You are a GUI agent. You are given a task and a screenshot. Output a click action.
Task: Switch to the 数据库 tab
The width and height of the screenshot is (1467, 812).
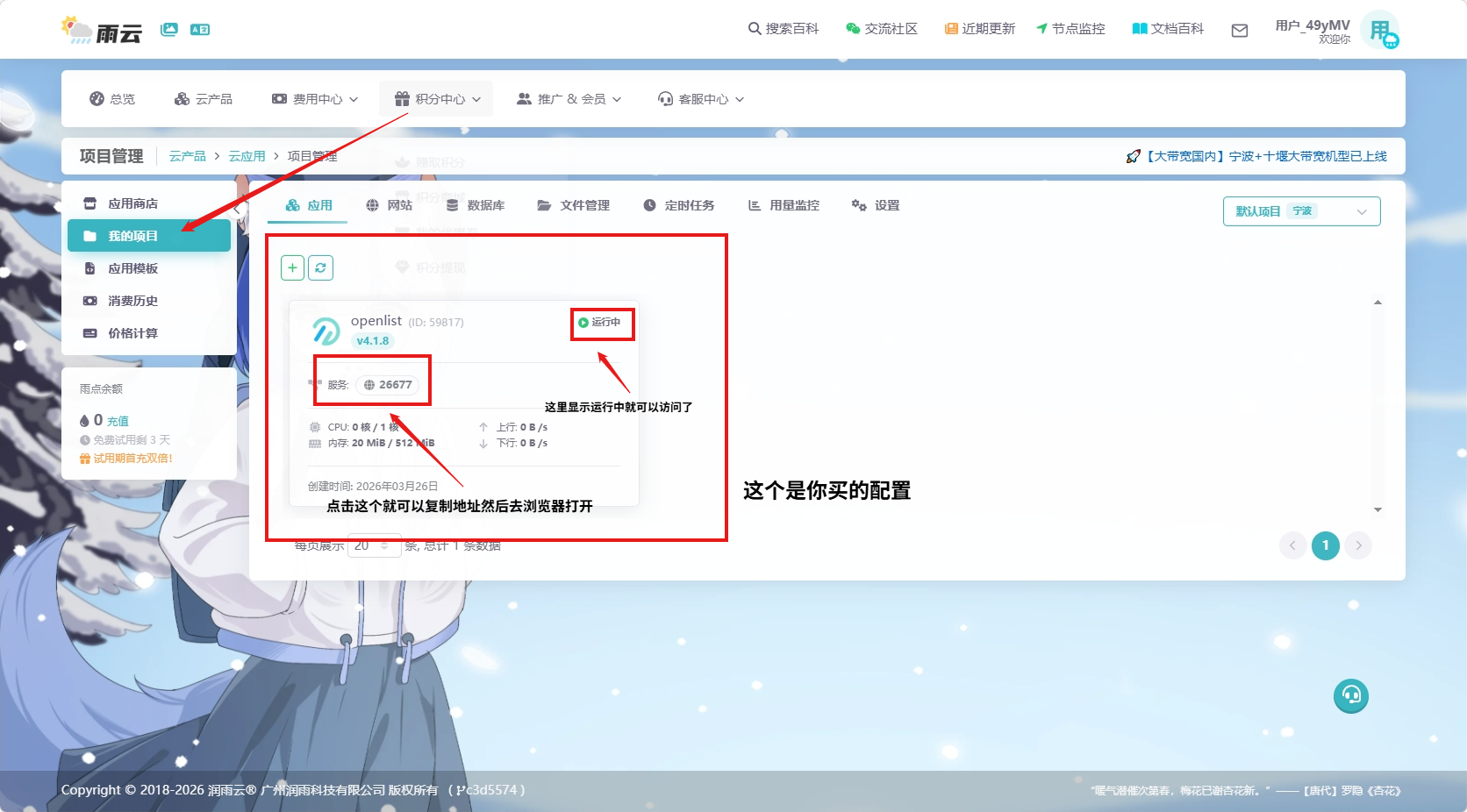coord(475,205)
